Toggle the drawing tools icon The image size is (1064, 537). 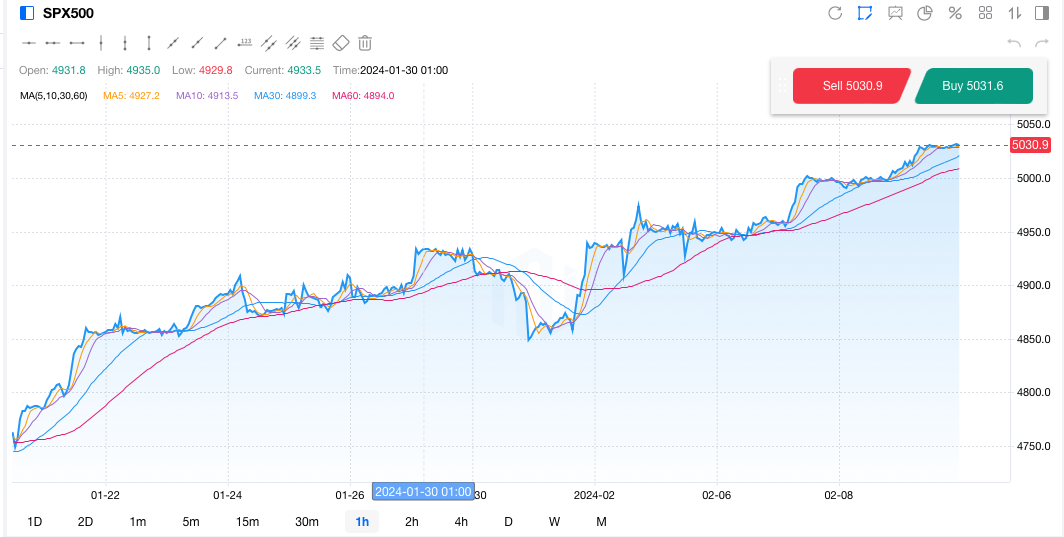tap(865, 13)
